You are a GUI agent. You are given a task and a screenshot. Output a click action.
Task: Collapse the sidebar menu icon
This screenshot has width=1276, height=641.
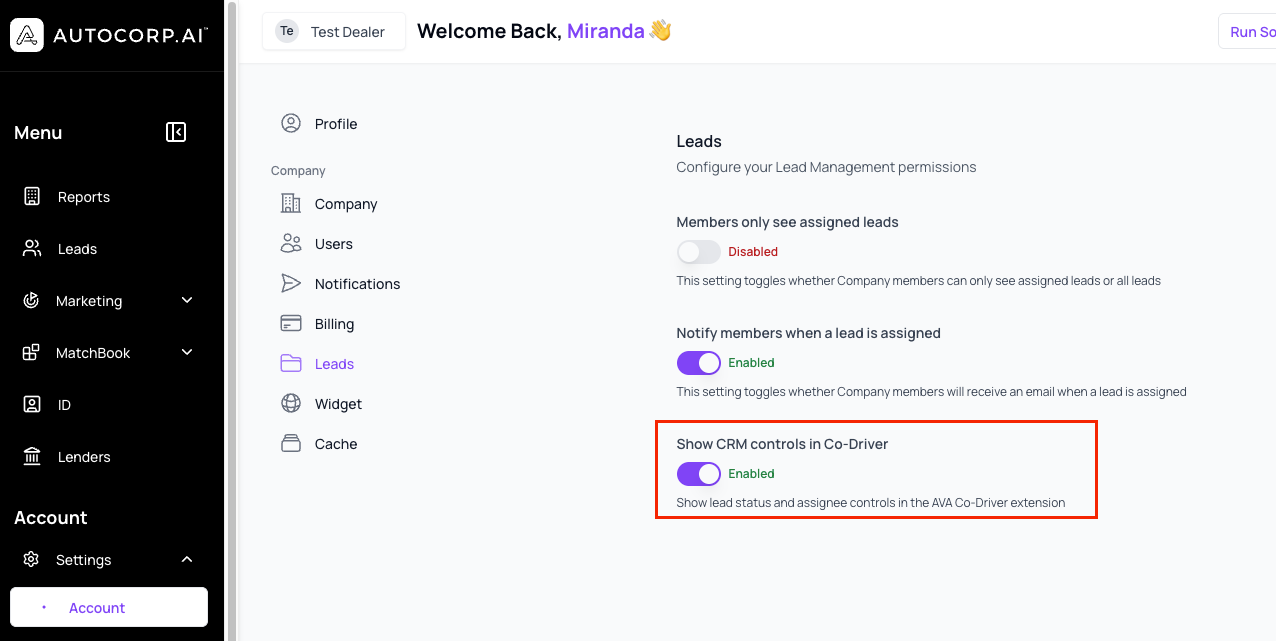tap(176, 132)
